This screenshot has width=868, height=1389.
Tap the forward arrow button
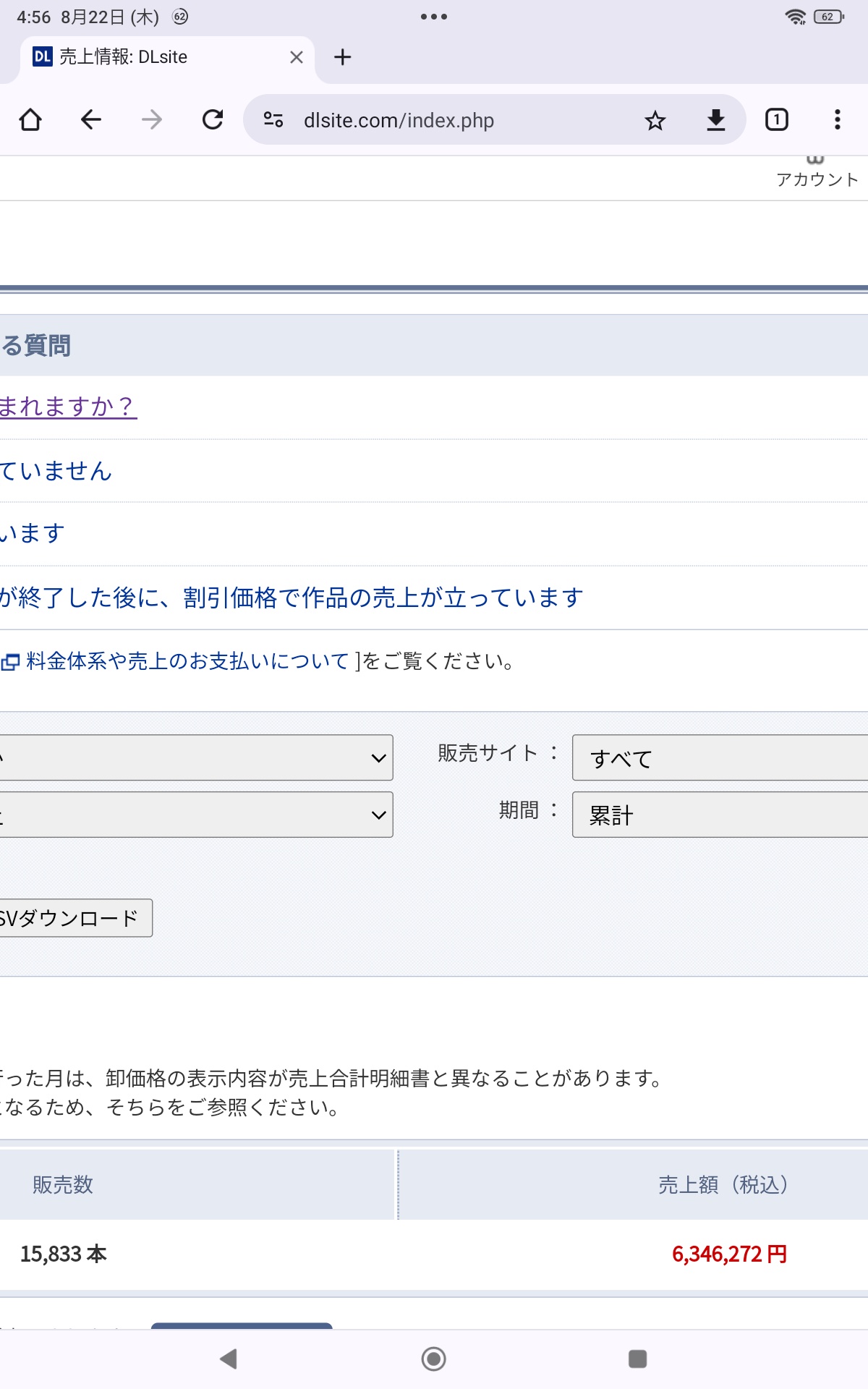pyautogui.click(x=152, y=119)
